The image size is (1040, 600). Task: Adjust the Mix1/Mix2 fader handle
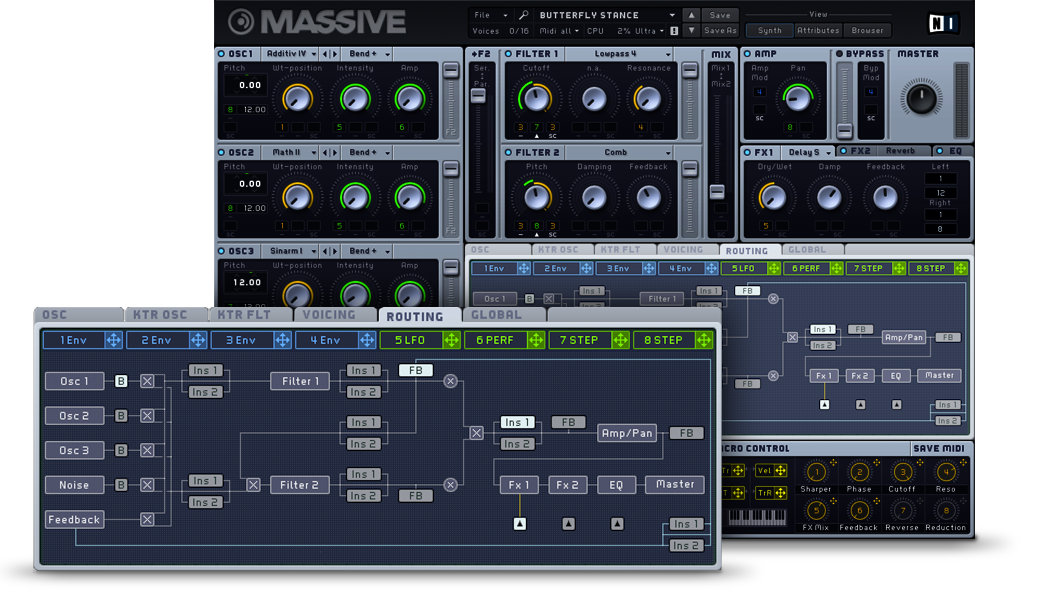717,192
